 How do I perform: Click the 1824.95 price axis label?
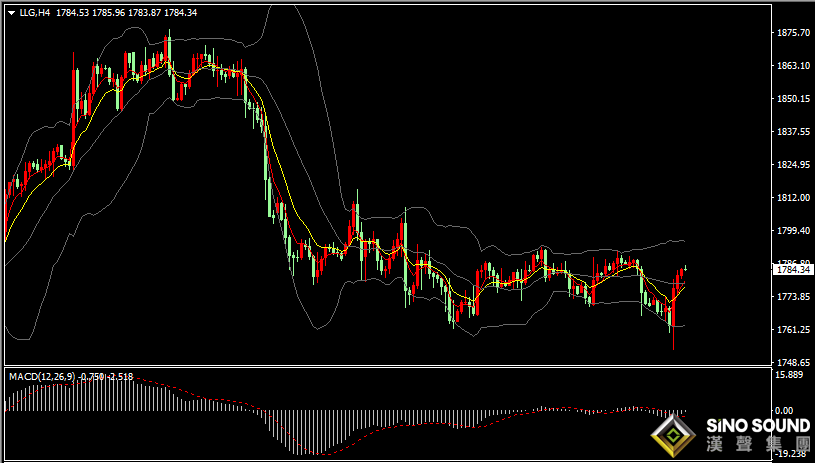point(792,165)
